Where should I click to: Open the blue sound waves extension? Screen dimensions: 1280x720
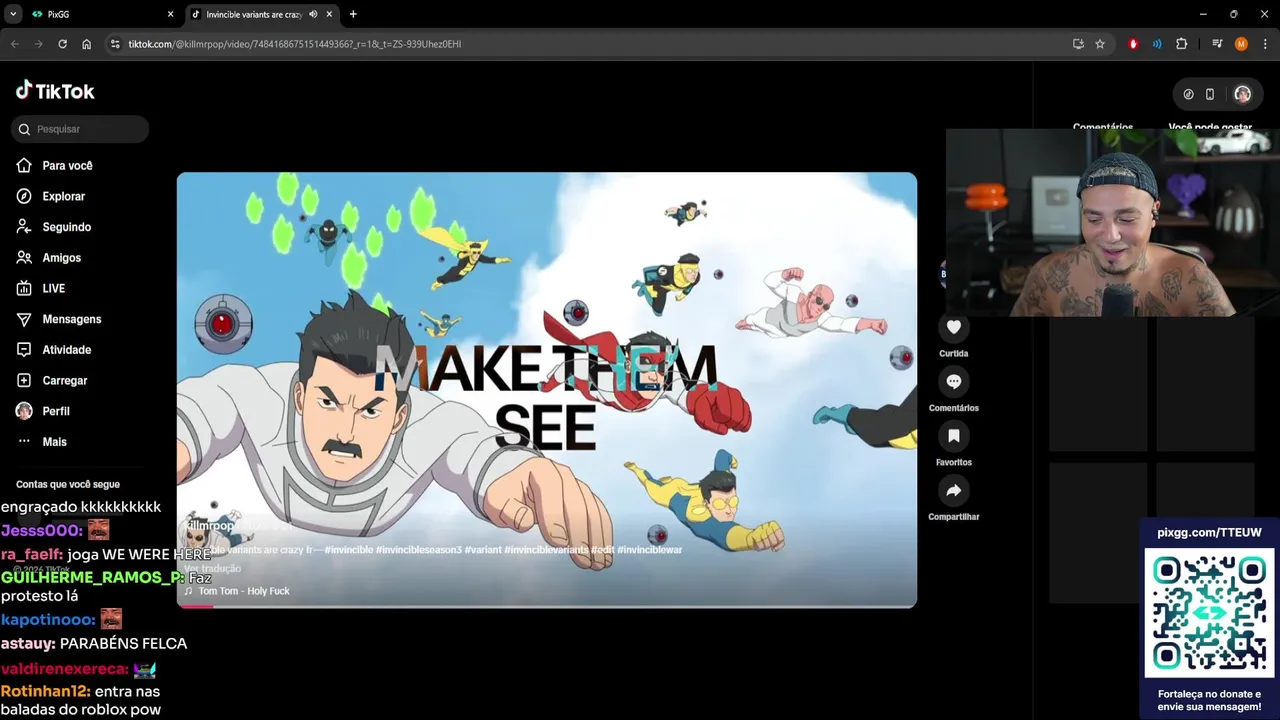pyautogui.click(x=1157, y=44)
